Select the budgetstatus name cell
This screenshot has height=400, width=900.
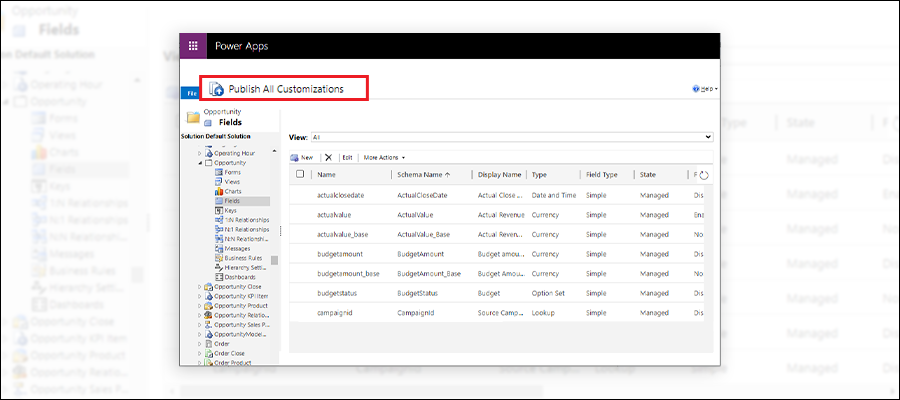(337, 293)
